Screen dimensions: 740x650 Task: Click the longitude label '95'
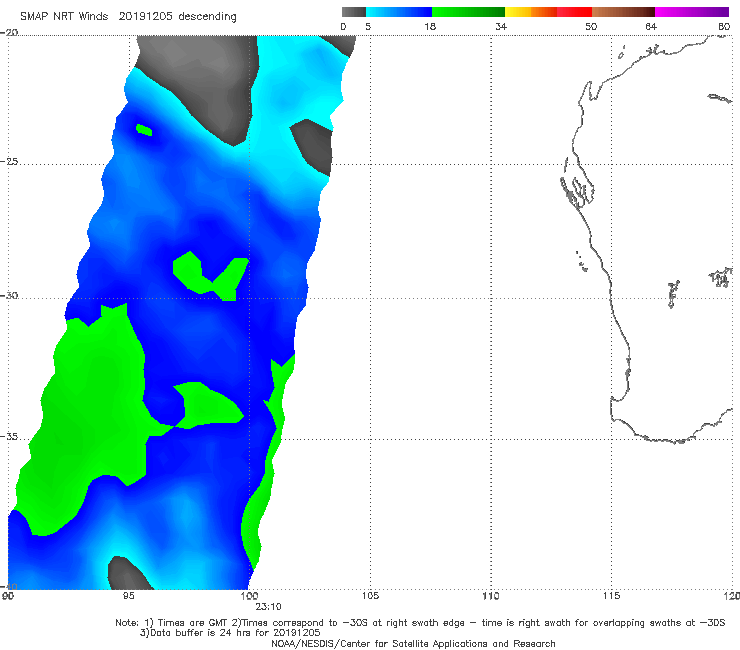click(128, 596)
